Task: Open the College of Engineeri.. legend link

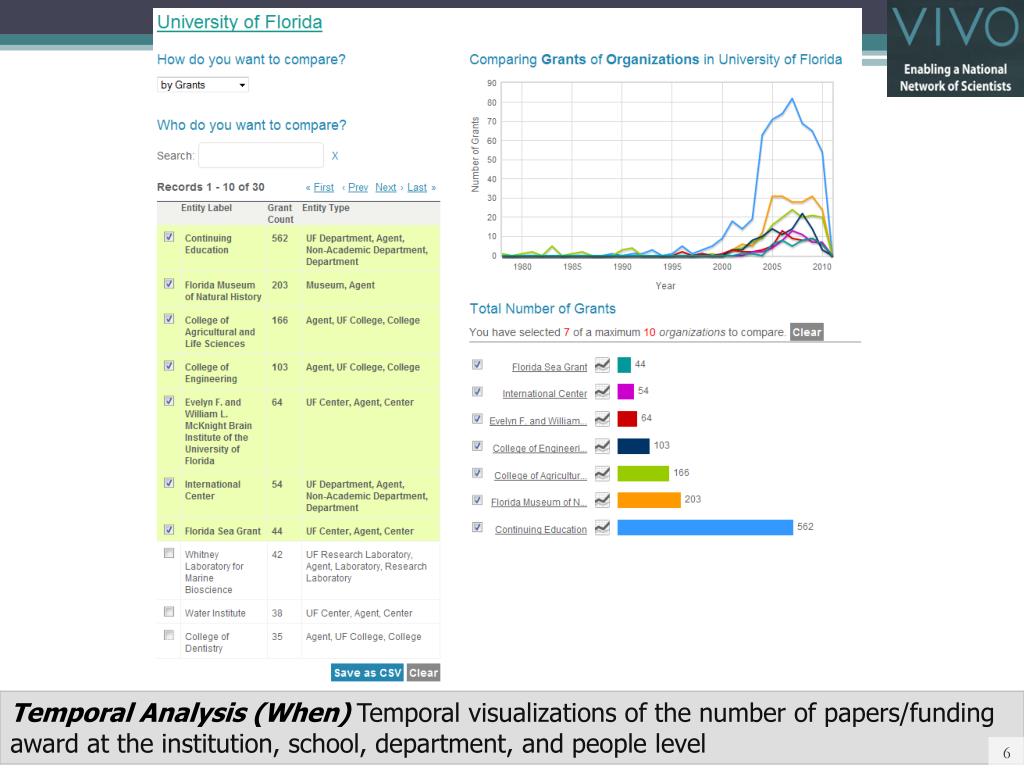Action: (539, 449)
